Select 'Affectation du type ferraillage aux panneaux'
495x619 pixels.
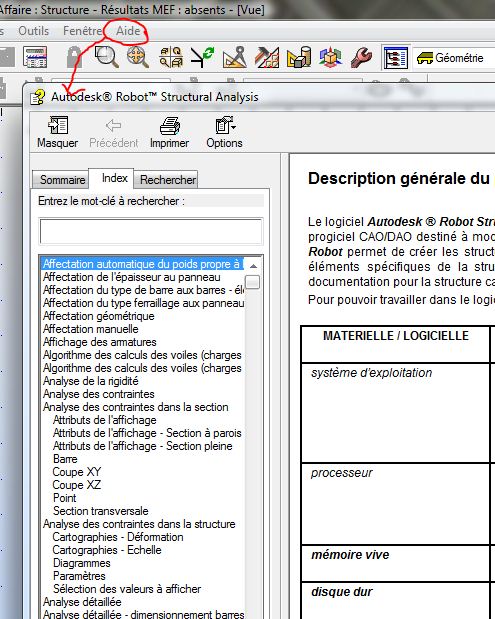tap(143, 303)
